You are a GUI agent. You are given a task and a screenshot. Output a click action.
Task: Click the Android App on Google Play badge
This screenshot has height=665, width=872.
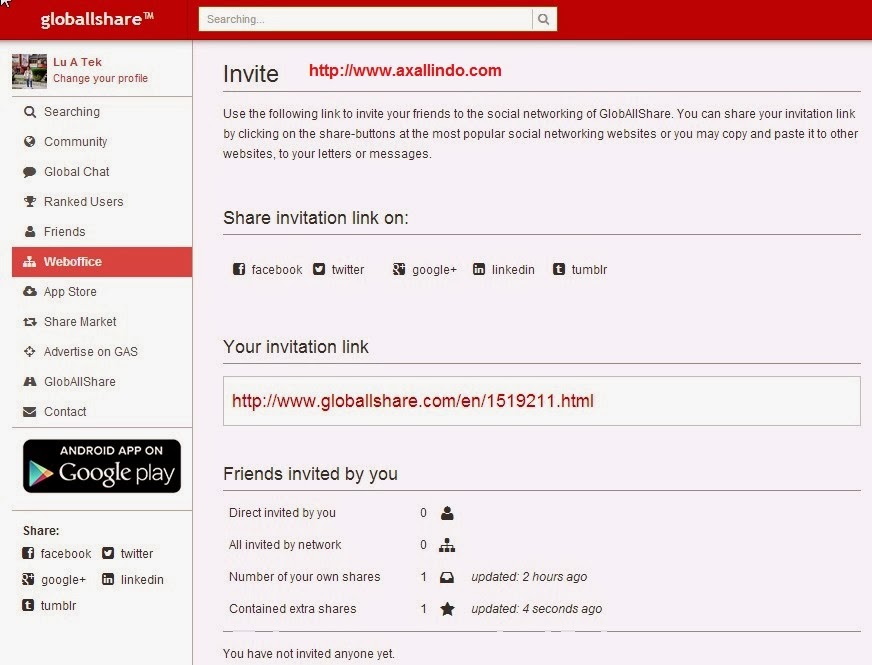coord(102,466)
